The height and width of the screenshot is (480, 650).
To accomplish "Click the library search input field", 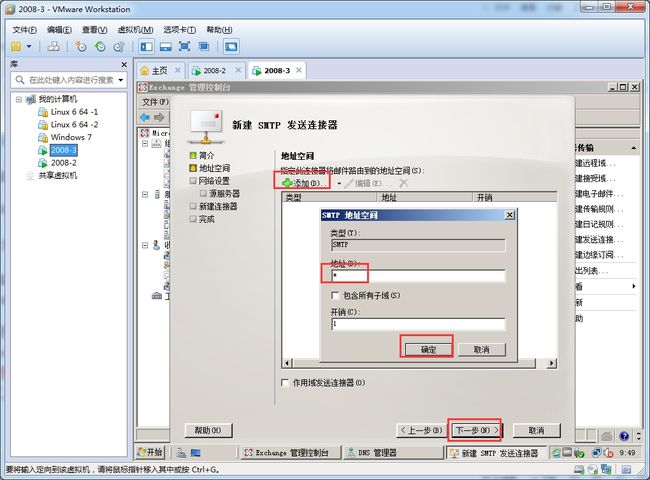I will [68, 80].
